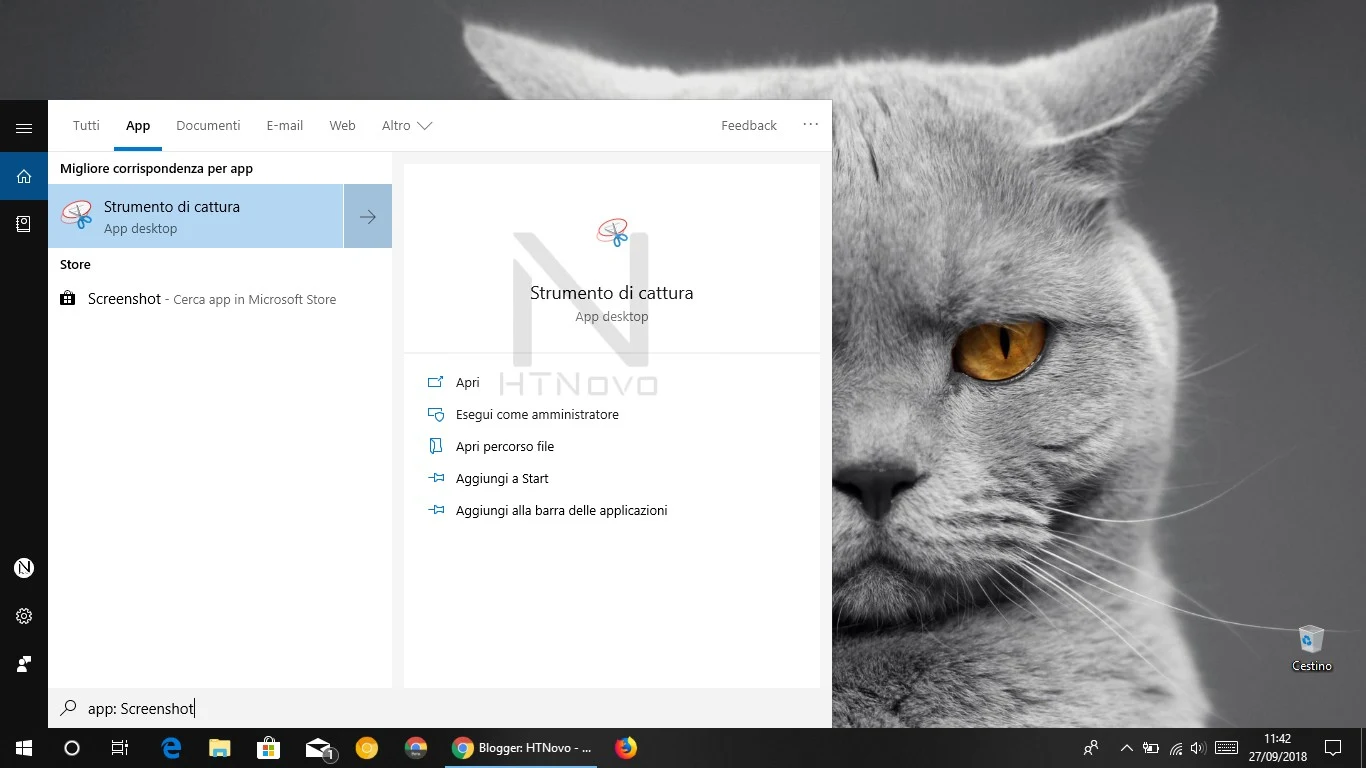Go to Home in search sidebar
1366x768 pixels.
pyautogui.click(x=24, y=177)
